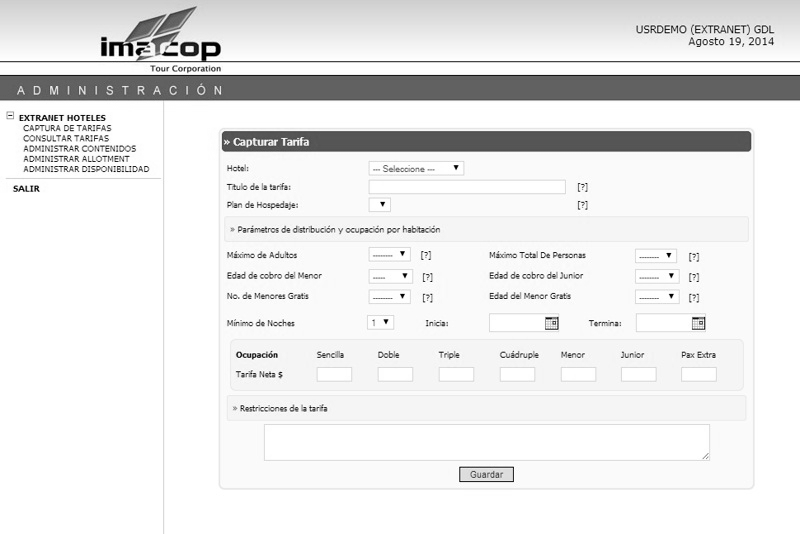Click the Imacop Tour Corporation logo
800x534 pixels.
[160, 40]
